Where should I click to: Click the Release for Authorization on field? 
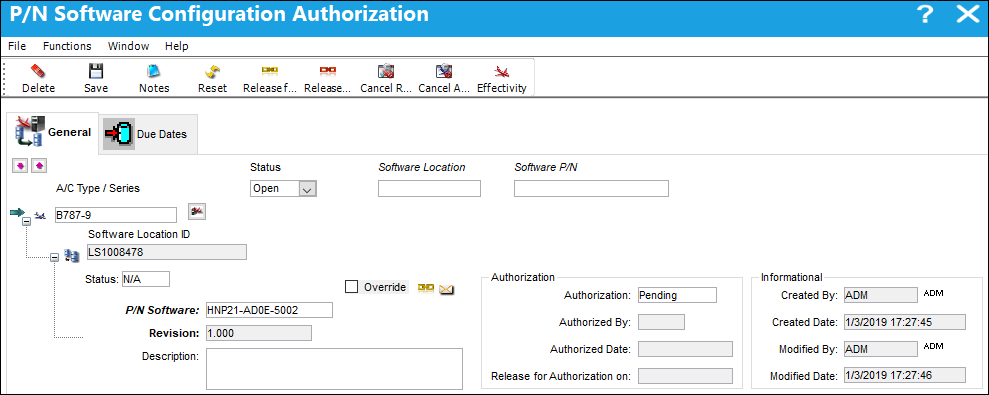pyautogui.click(x=685, y=376)
